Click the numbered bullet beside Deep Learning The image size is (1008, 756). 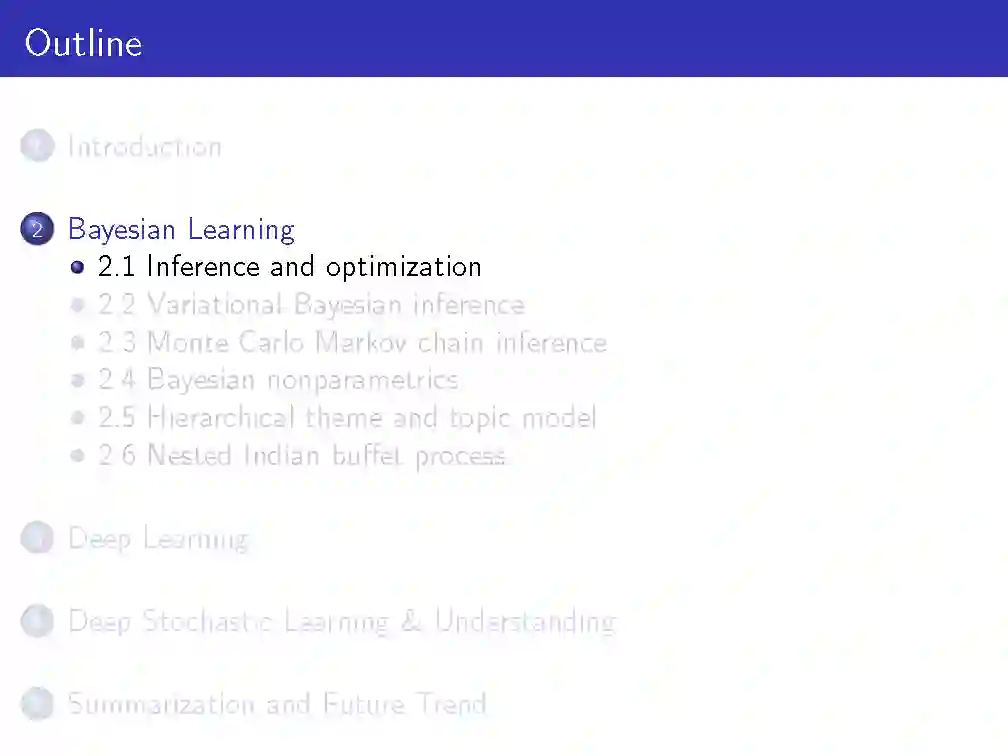click(x=37, y=539)
